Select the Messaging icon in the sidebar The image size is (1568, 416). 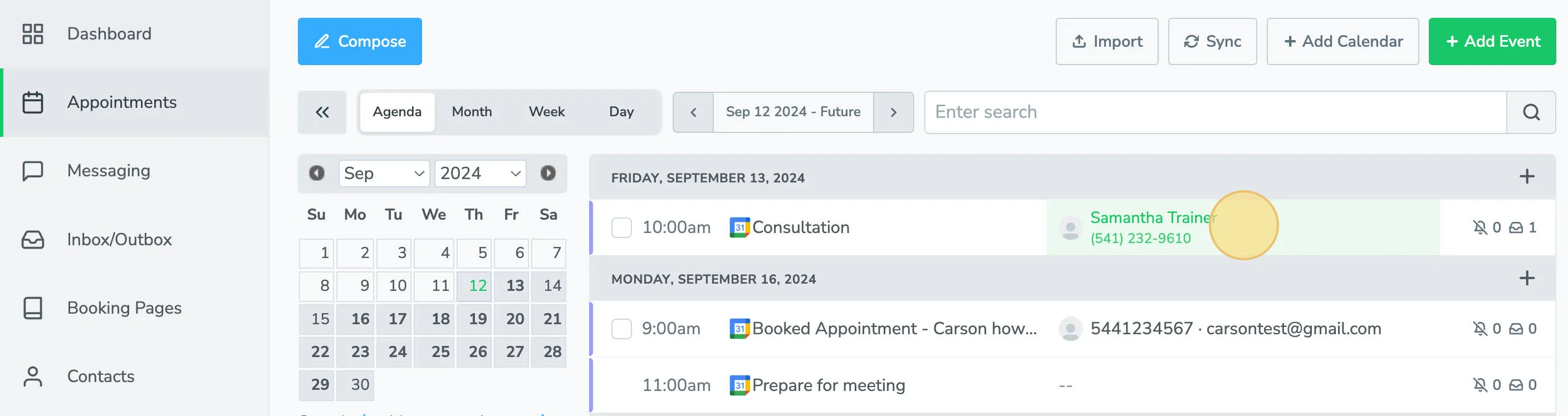point(32,170)
